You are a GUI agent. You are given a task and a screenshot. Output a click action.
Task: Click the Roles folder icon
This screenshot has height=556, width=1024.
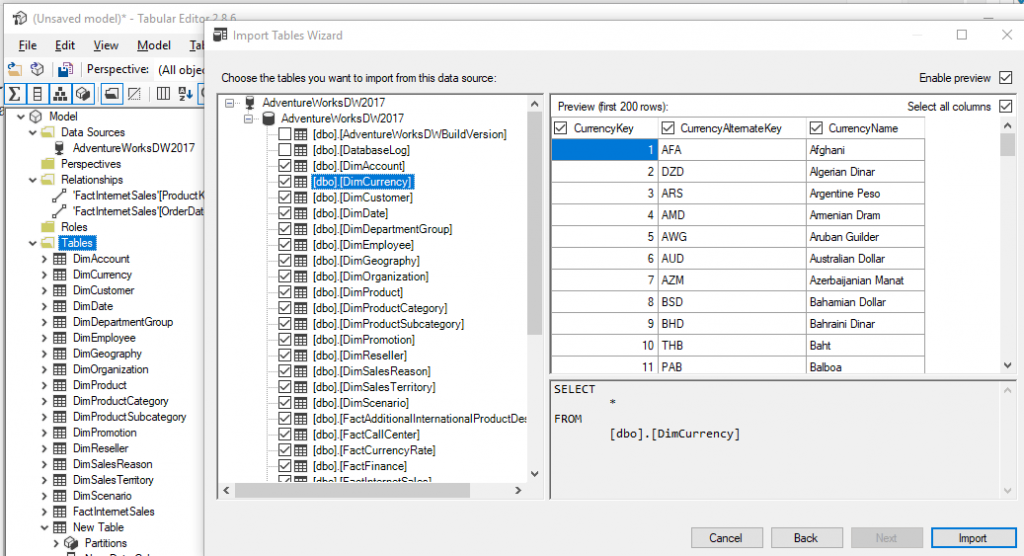coord(48,227)
